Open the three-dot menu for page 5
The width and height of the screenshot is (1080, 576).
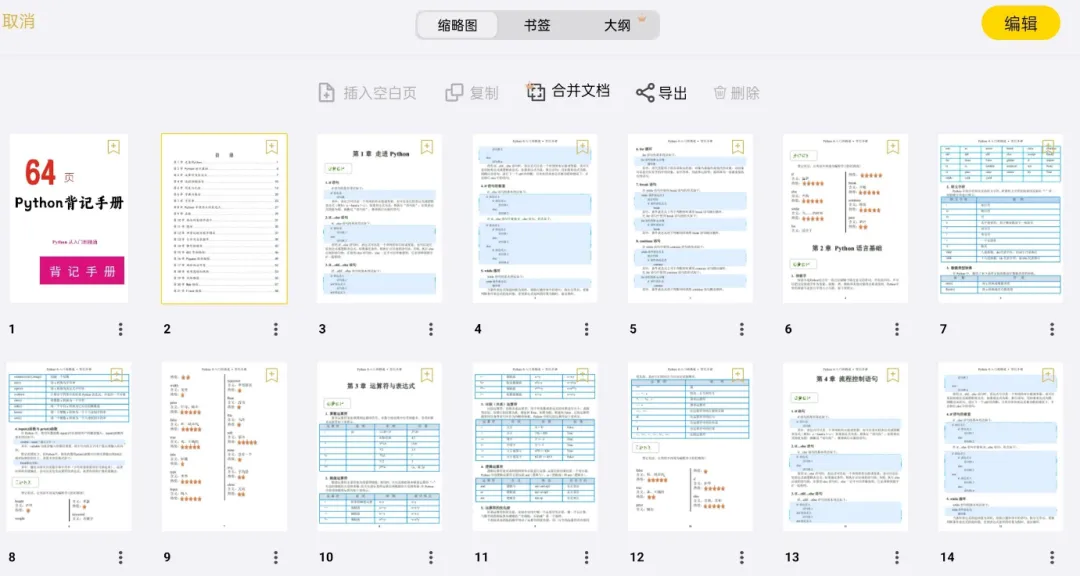742,329
